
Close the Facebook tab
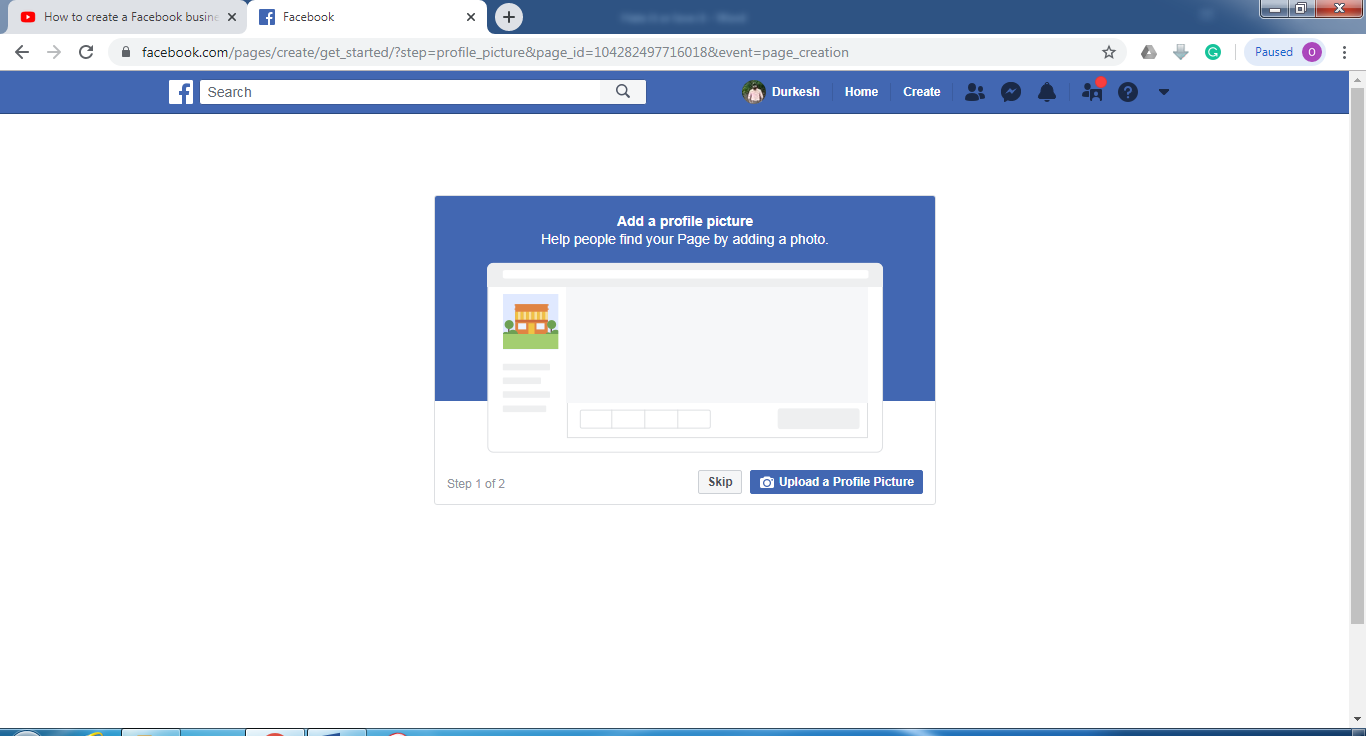point(471,17)
